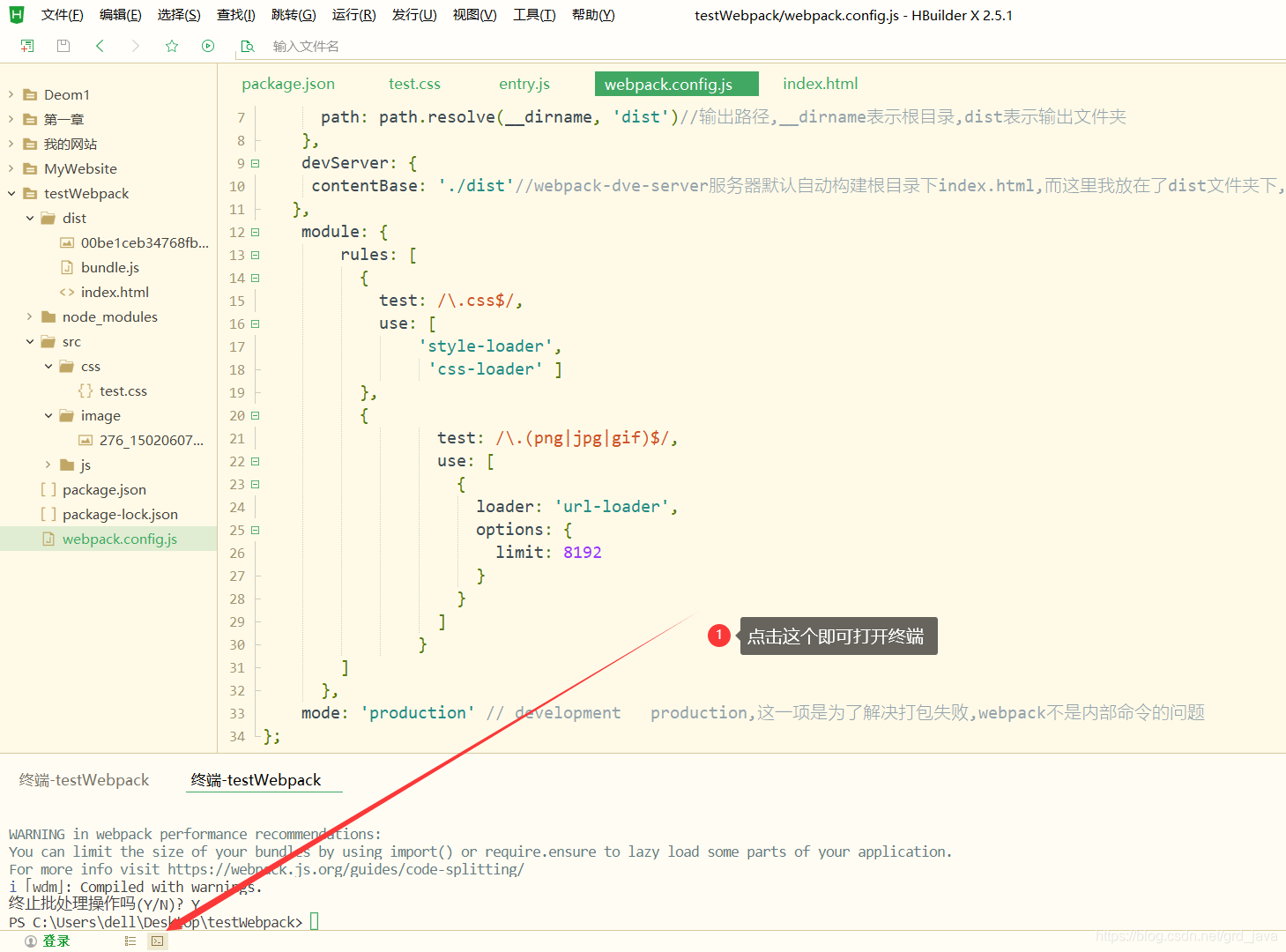The width and height of the screenshot is (1286, 952).
Task: Click the terminal prompt cursor
Action: (x=314, y=921)
